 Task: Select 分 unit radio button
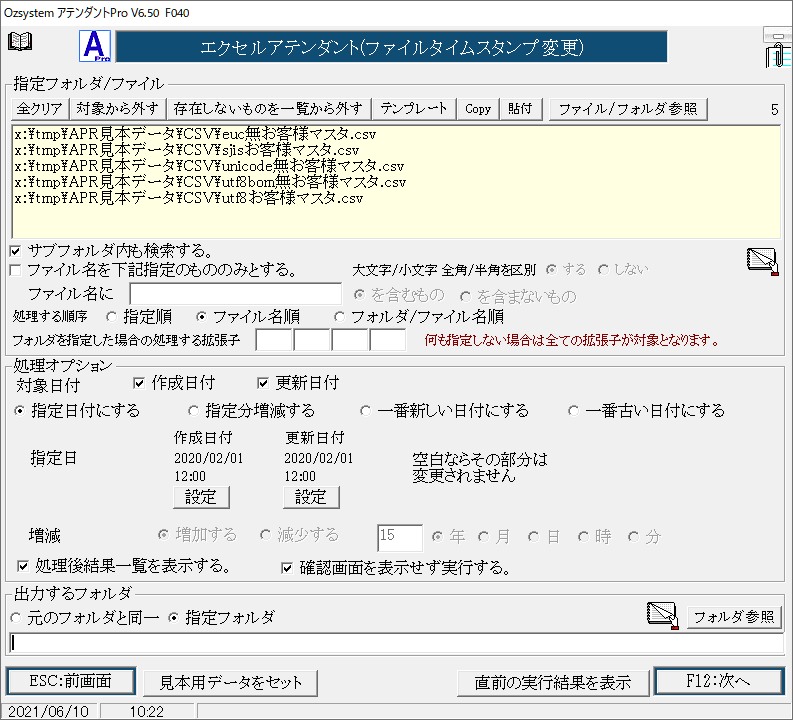(633, 536)
